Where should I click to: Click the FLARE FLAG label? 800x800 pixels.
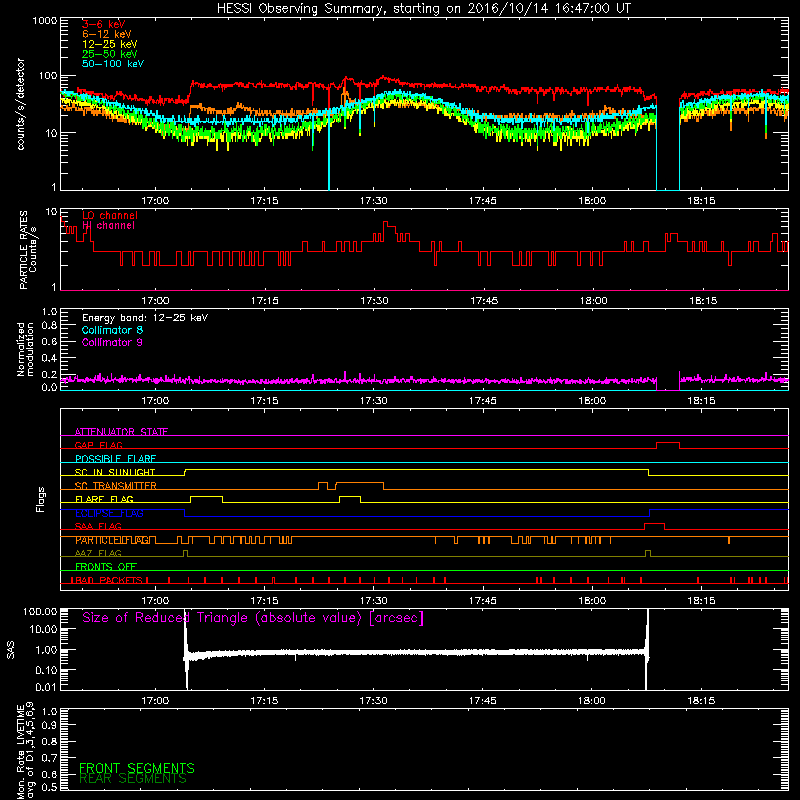[x=104, y=499]
